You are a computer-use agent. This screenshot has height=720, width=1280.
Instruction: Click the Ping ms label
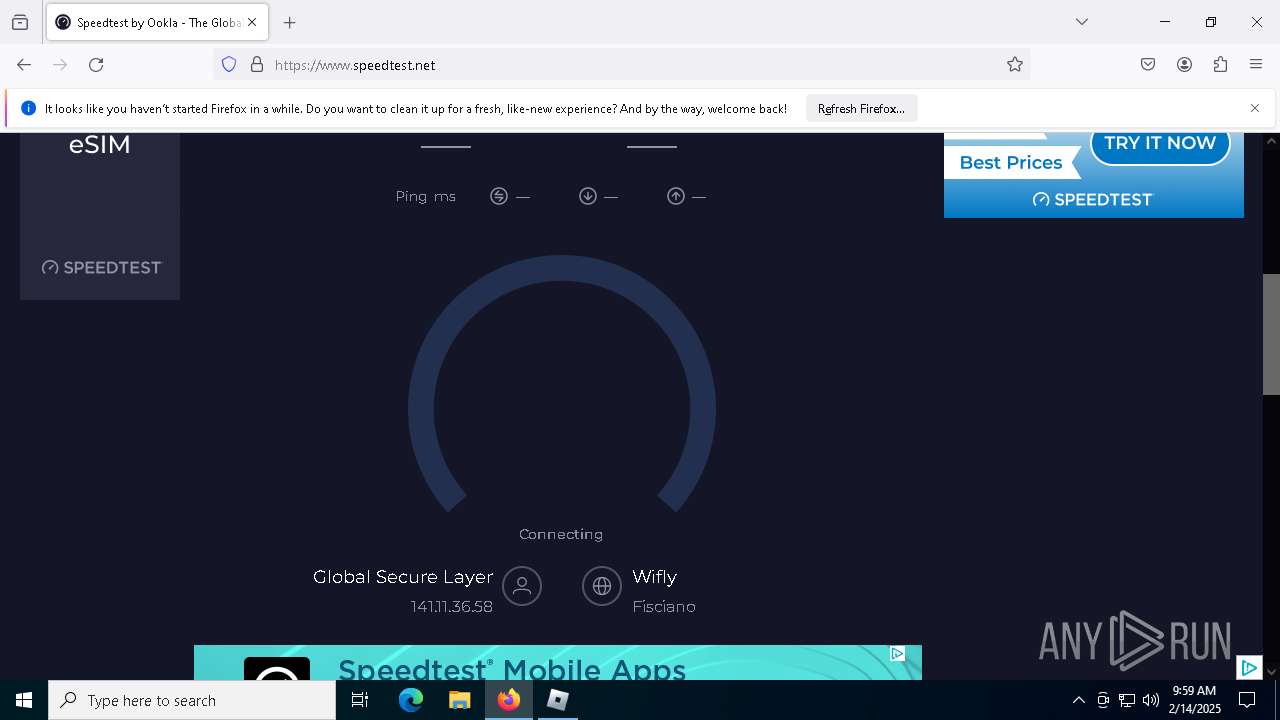426,197
